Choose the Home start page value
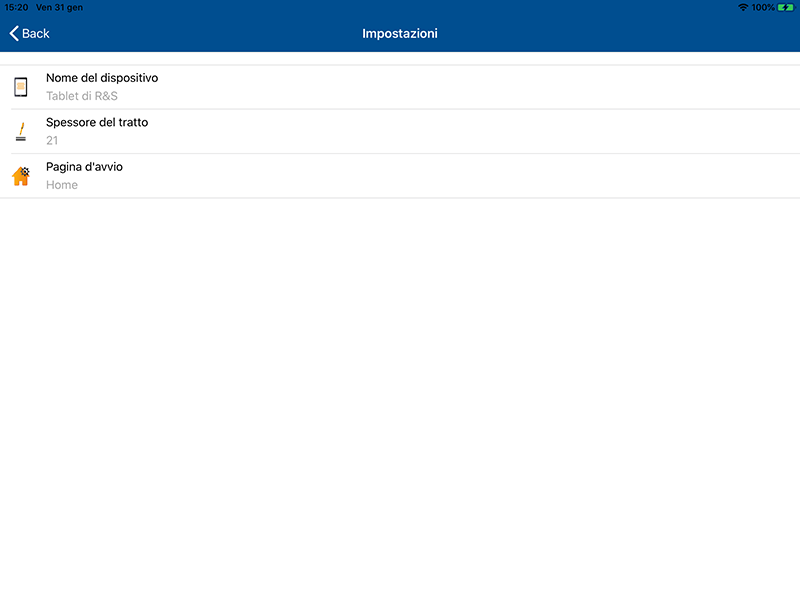 pyautogui.click(x=62, y=185)
